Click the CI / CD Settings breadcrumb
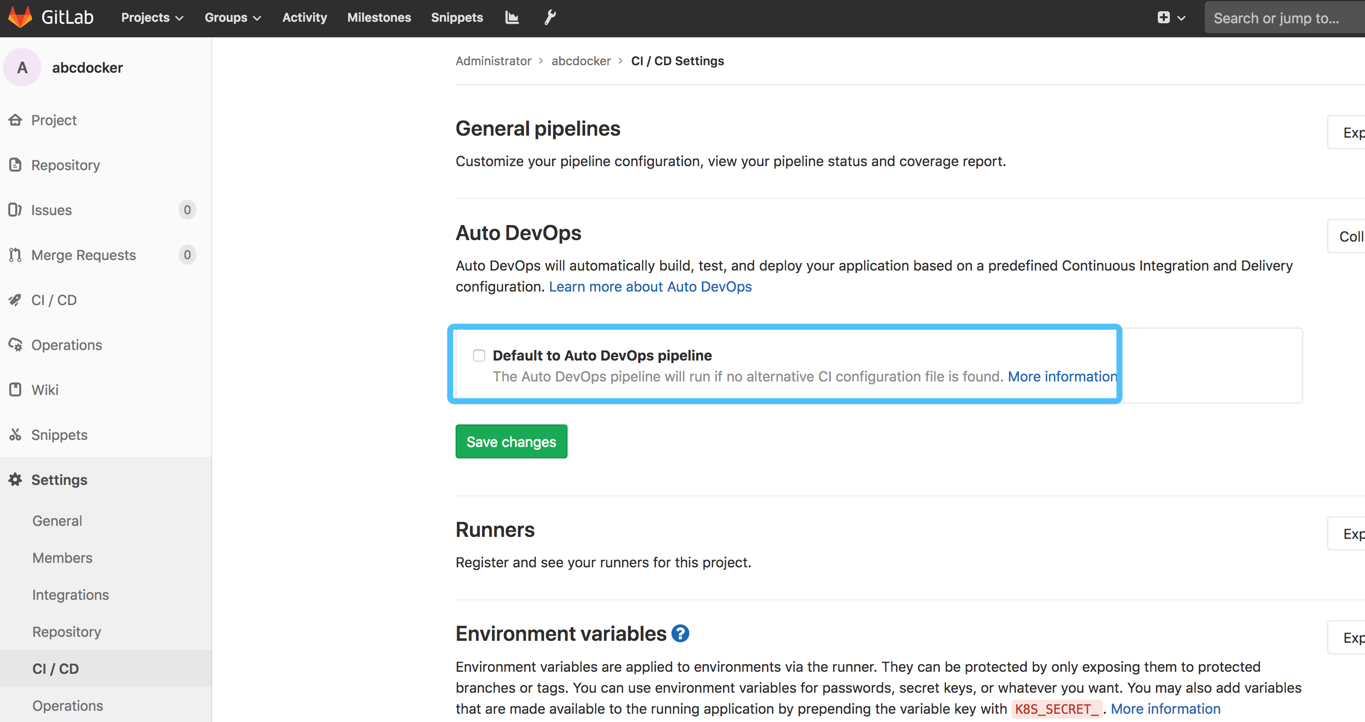This screenshot has height=722, width=1365. [677, 61]
